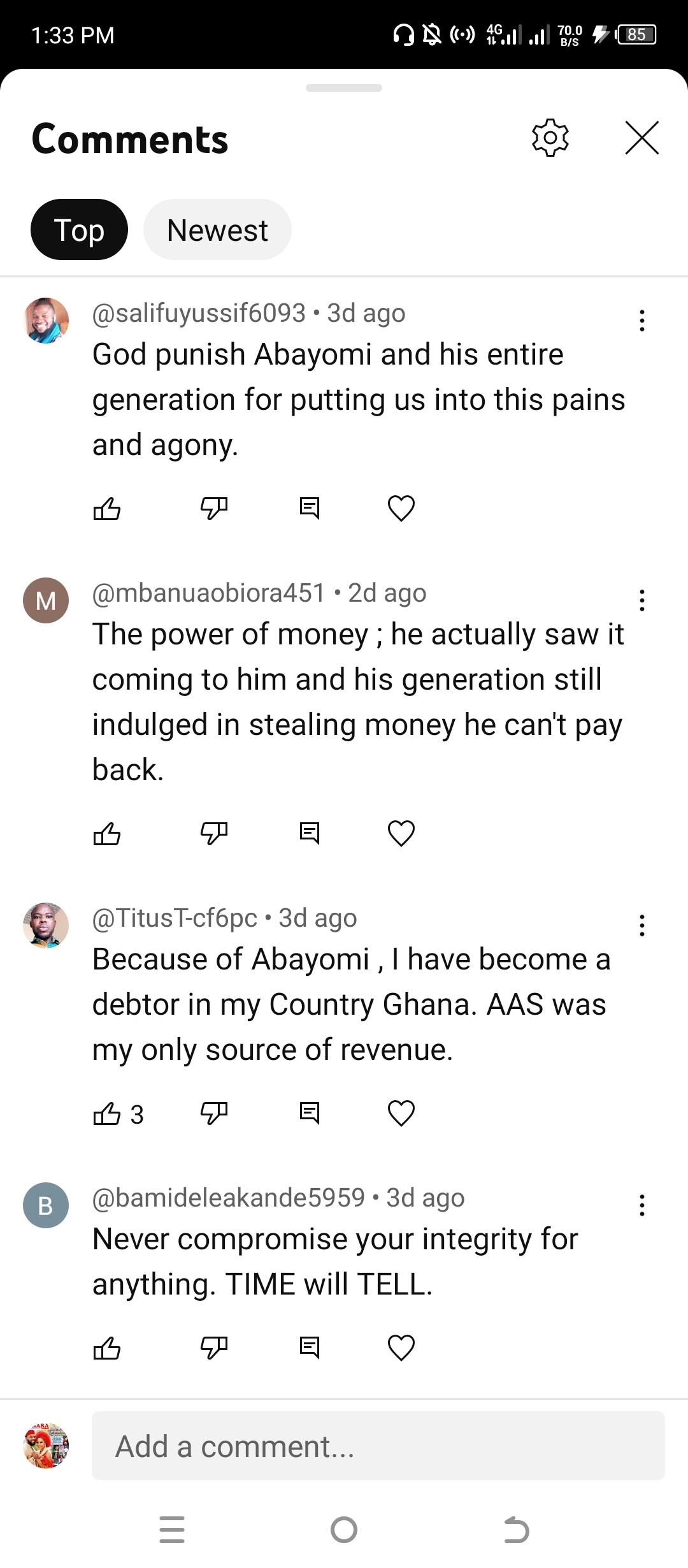
Task: Like the comment by @salifuyussif6093
Action: [x=107, y=509]
